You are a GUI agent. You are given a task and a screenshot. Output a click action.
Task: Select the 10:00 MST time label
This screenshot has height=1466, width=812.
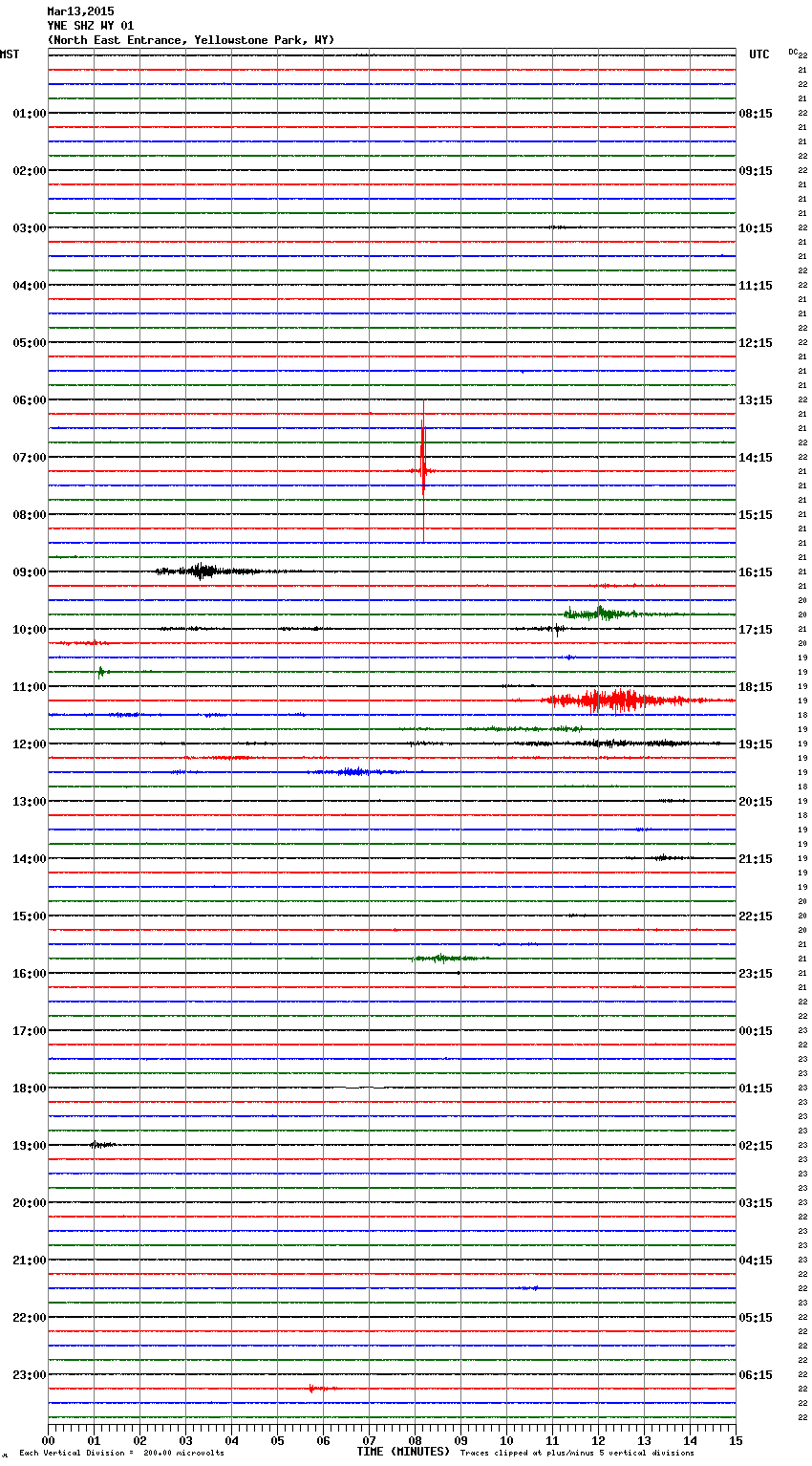[x=29, y=630]
